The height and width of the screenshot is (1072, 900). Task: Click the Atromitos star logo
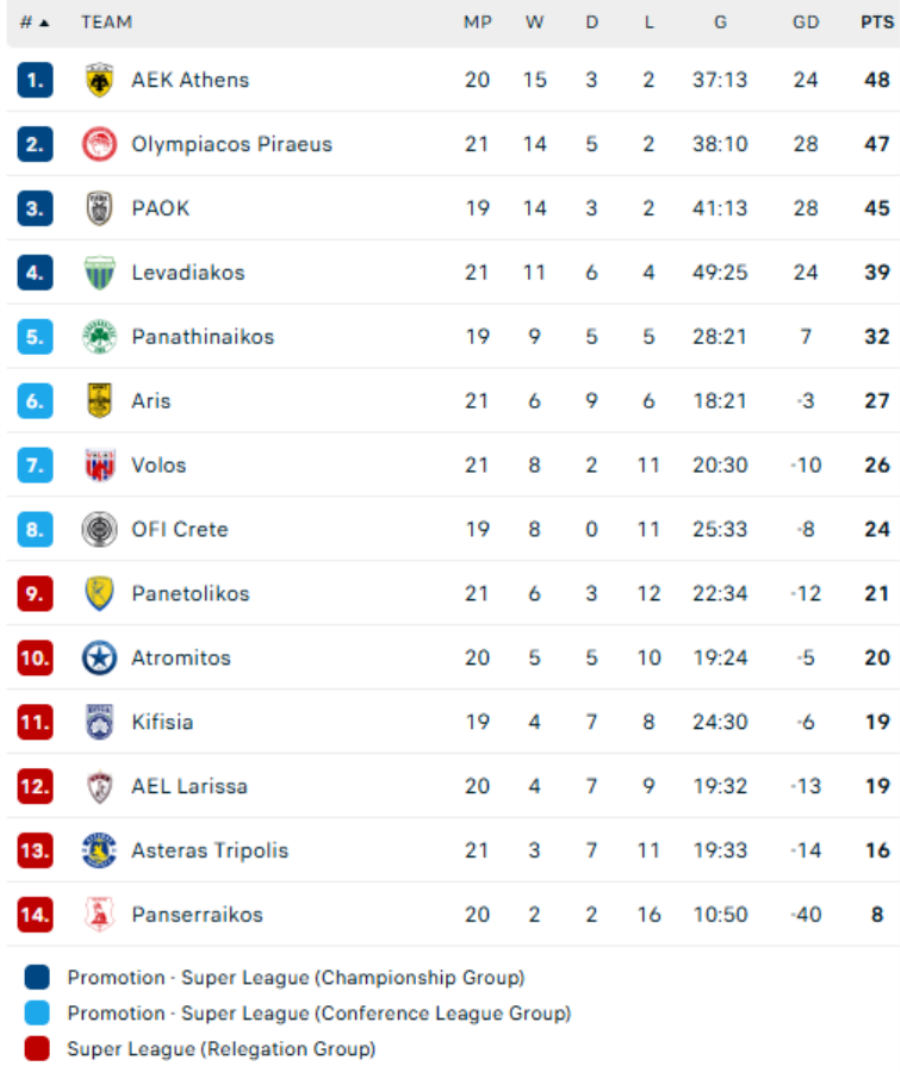[99, 658]
